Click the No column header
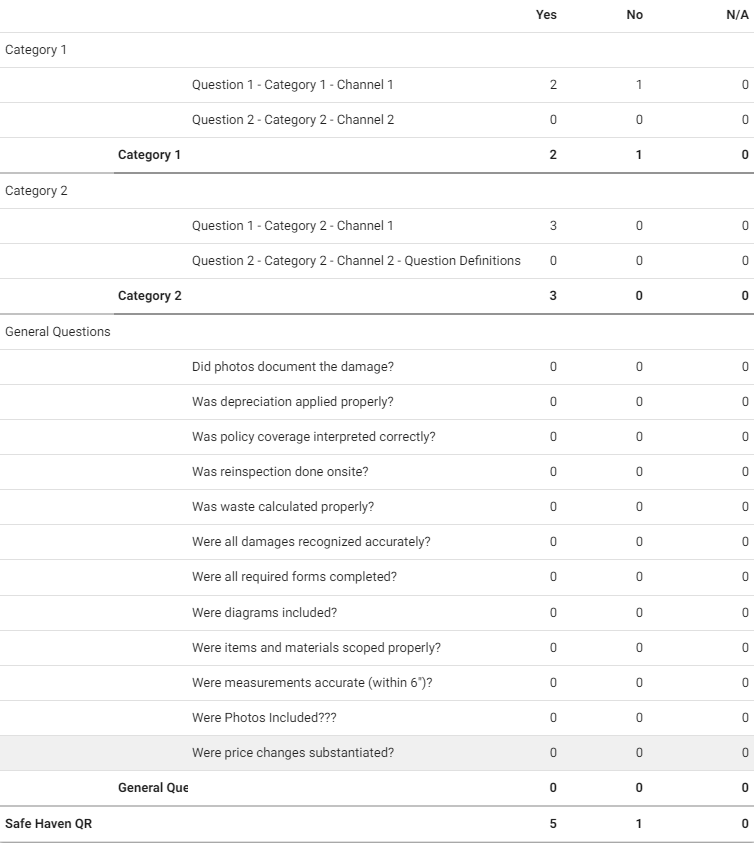The height and width of the screenshot is (843, 754). [634, 15]
